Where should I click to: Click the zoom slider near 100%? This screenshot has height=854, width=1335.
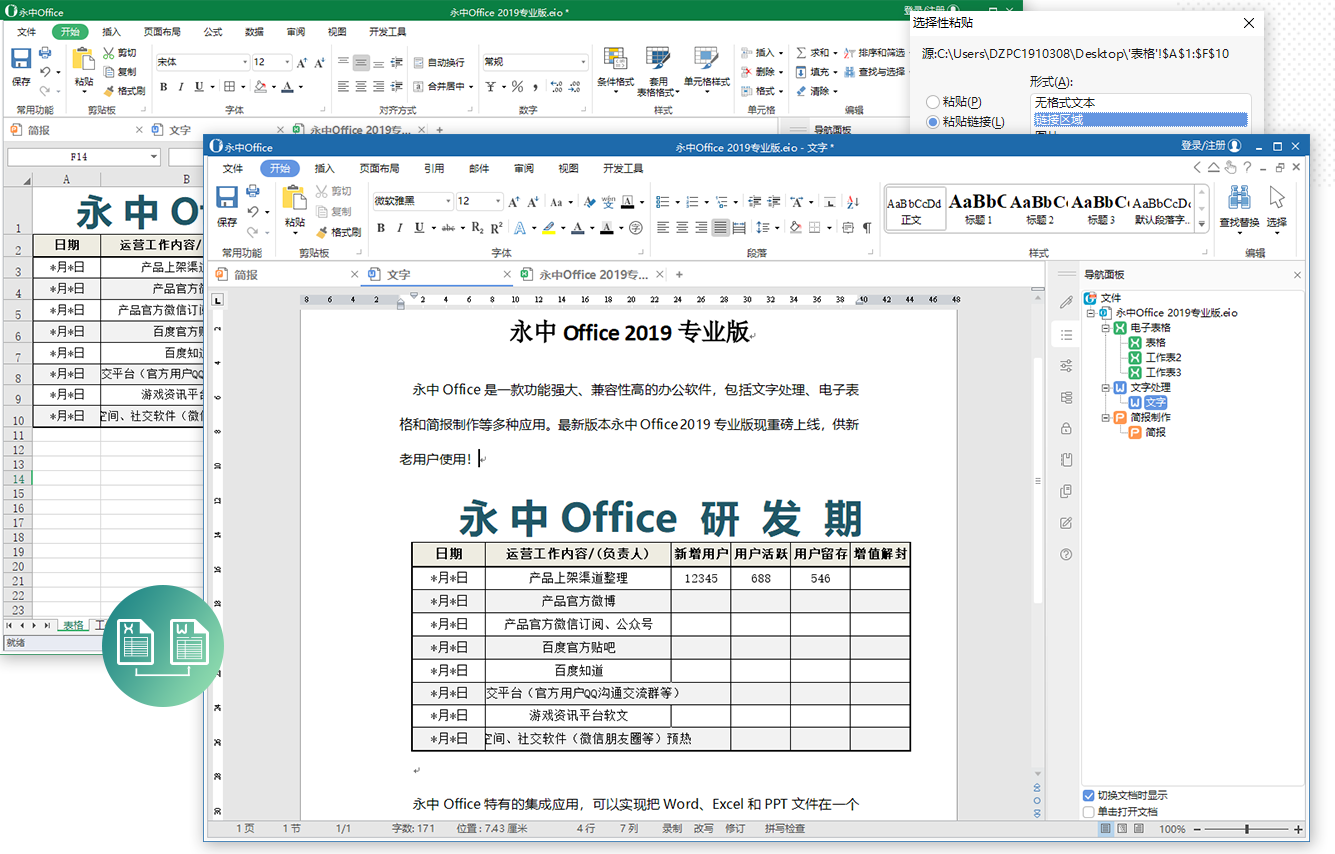pyautogui.click(x=1246, y=829)
